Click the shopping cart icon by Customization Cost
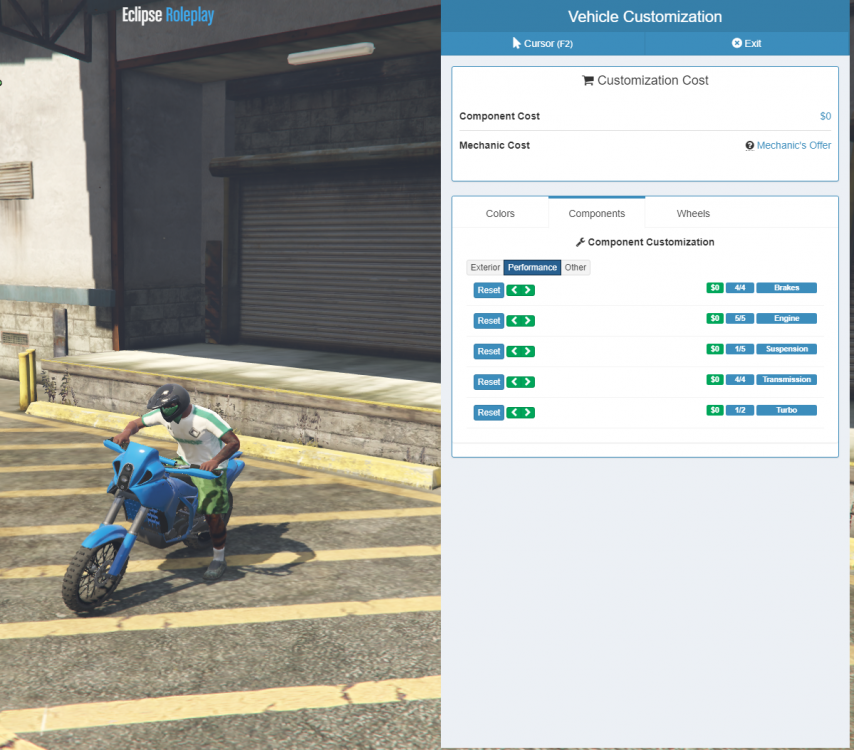Image resolution: width=854 pixels, height=750 pixels. (x=588, y=81)
